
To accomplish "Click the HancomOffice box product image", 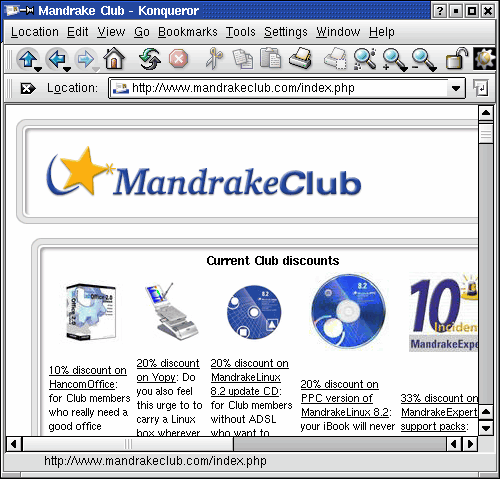I will pyautogui.click(x=91, y=312).
